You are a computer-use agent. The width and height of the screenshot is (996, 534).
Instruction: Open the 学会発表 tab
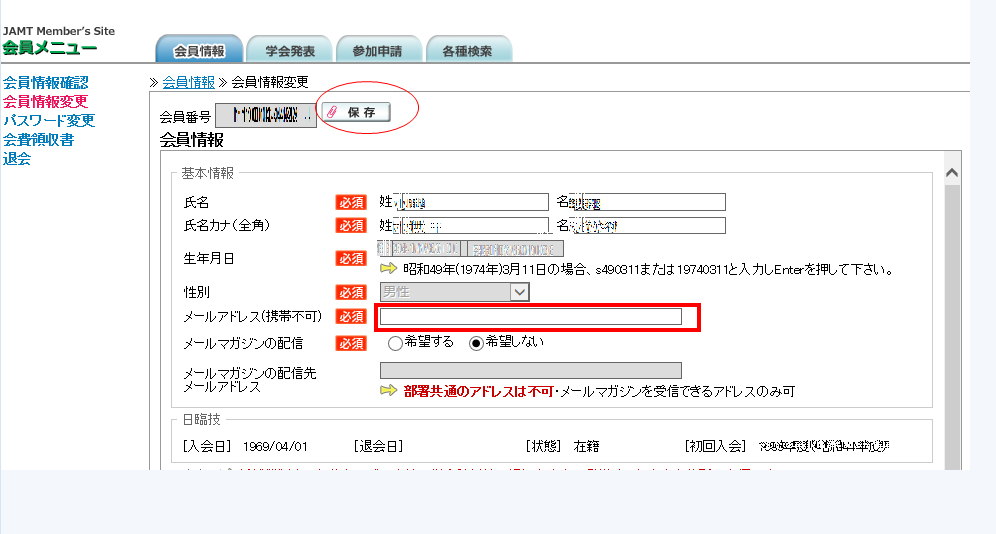point(290,51)
